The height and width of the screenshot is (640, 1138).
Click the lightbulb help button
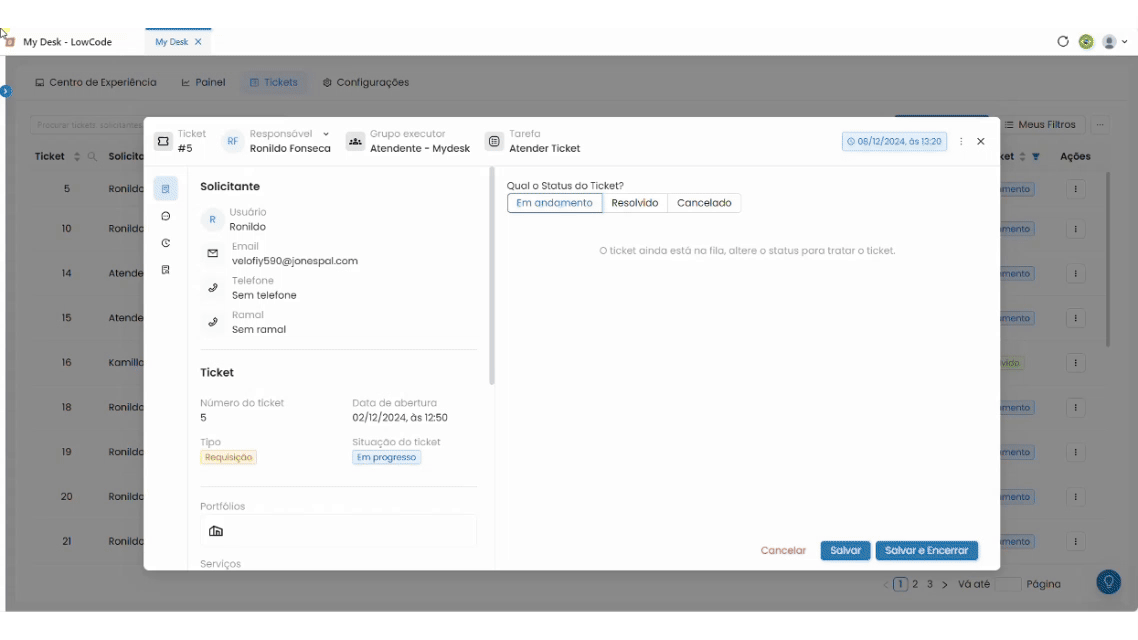click(x=1108, y=582)
